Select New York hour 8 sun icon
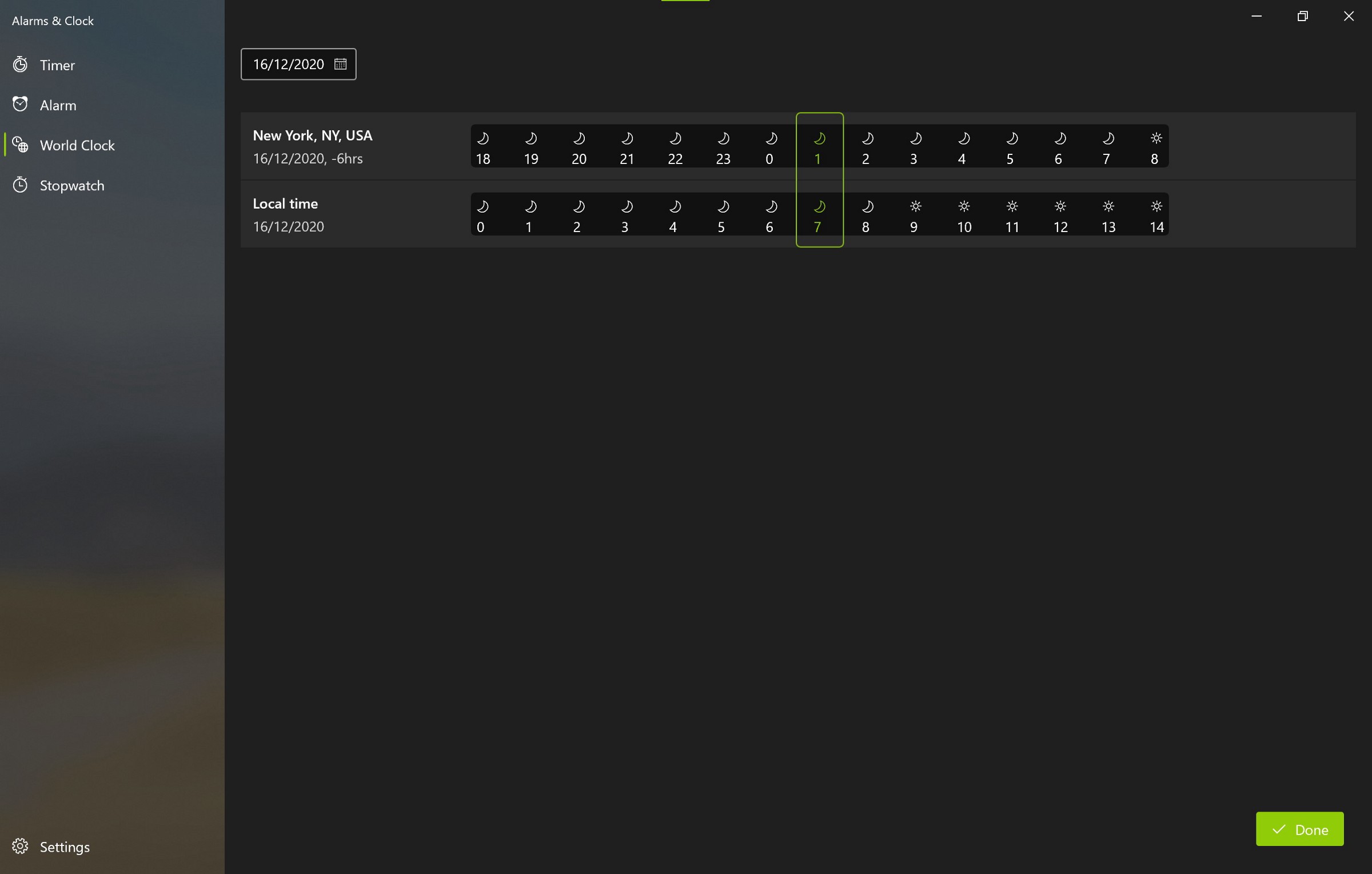Screen dimensions: 1372x874 pos(1156,138)
